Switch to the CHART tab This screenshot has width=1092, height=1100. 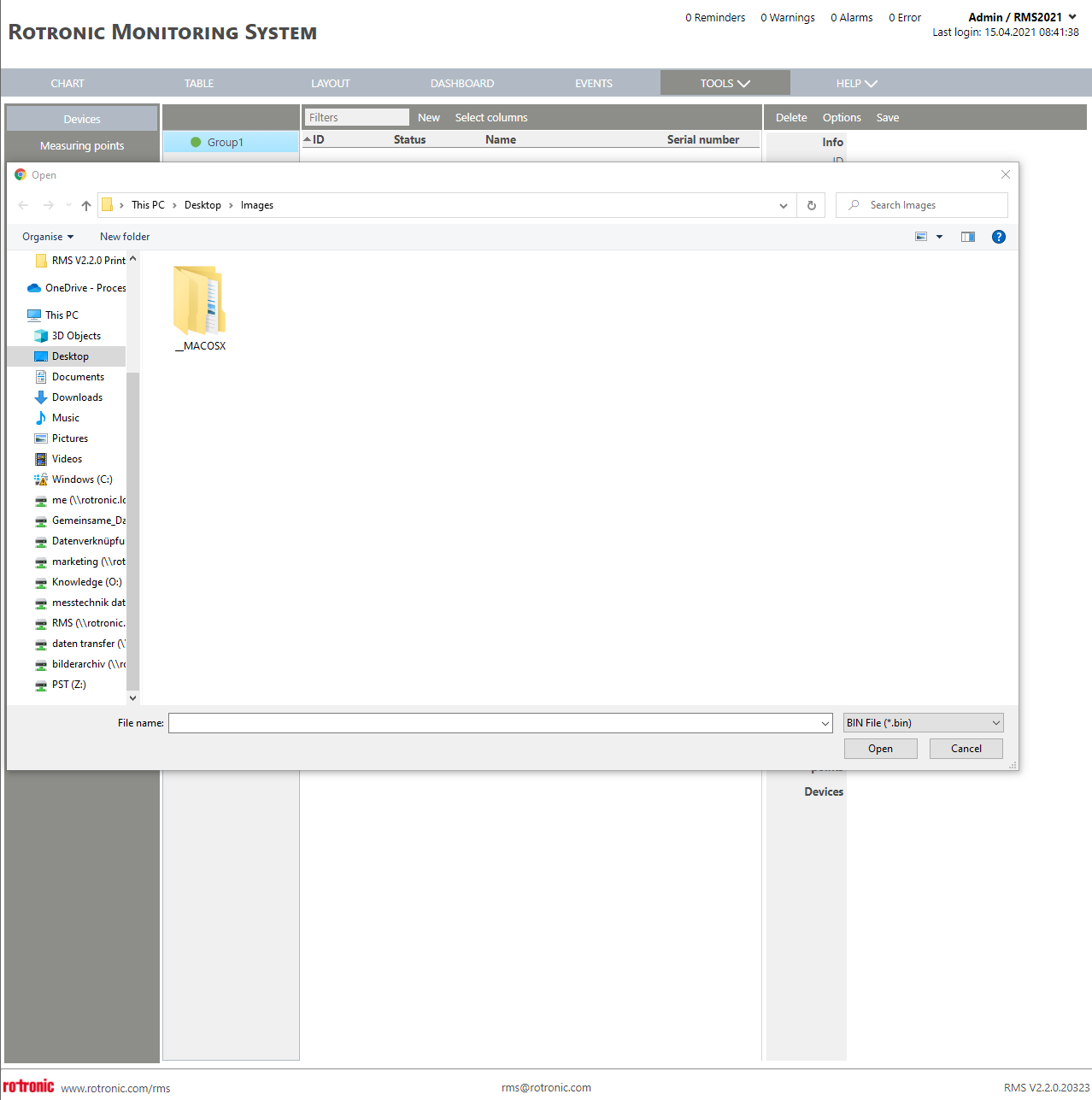pos(68,83)
